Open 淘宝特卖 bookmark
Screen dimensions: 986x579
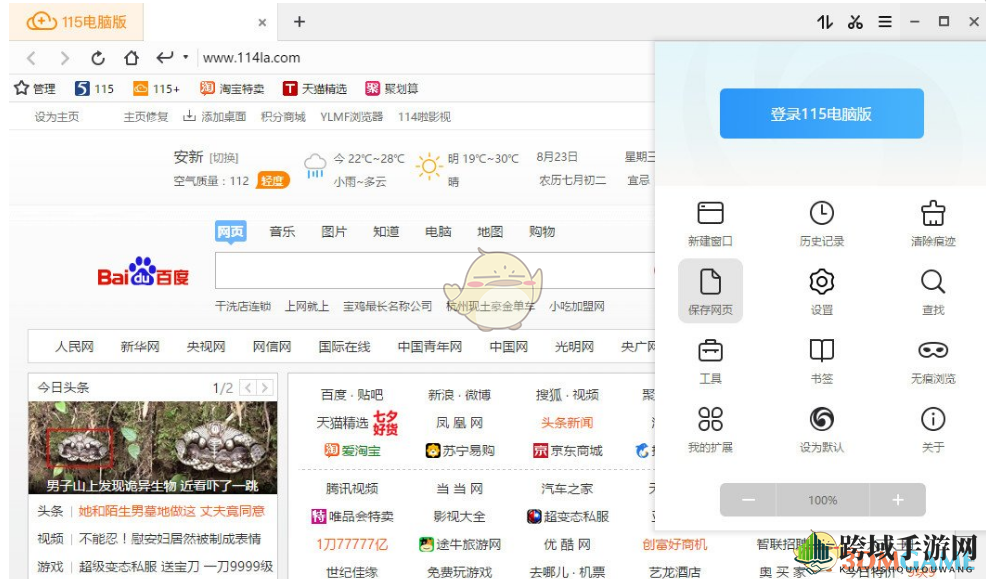(x=231, y=89)
